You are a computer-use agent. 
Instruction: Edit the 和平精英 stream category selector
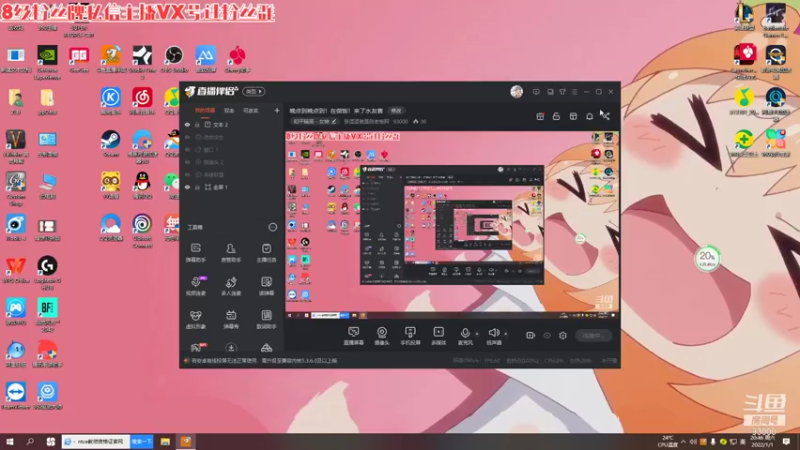click(315, 121)
